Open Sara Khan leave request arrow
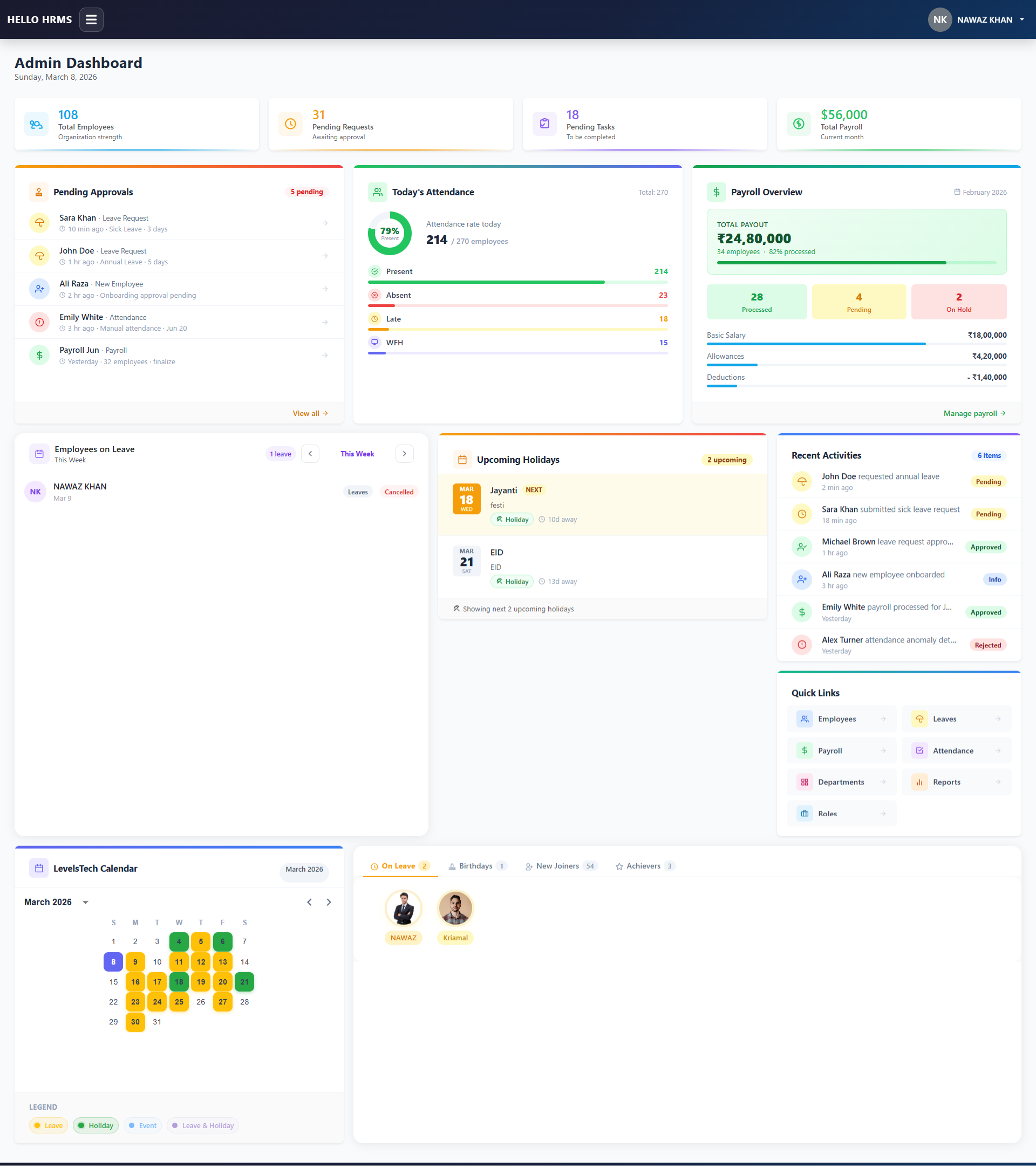 (x=325, y=223)
